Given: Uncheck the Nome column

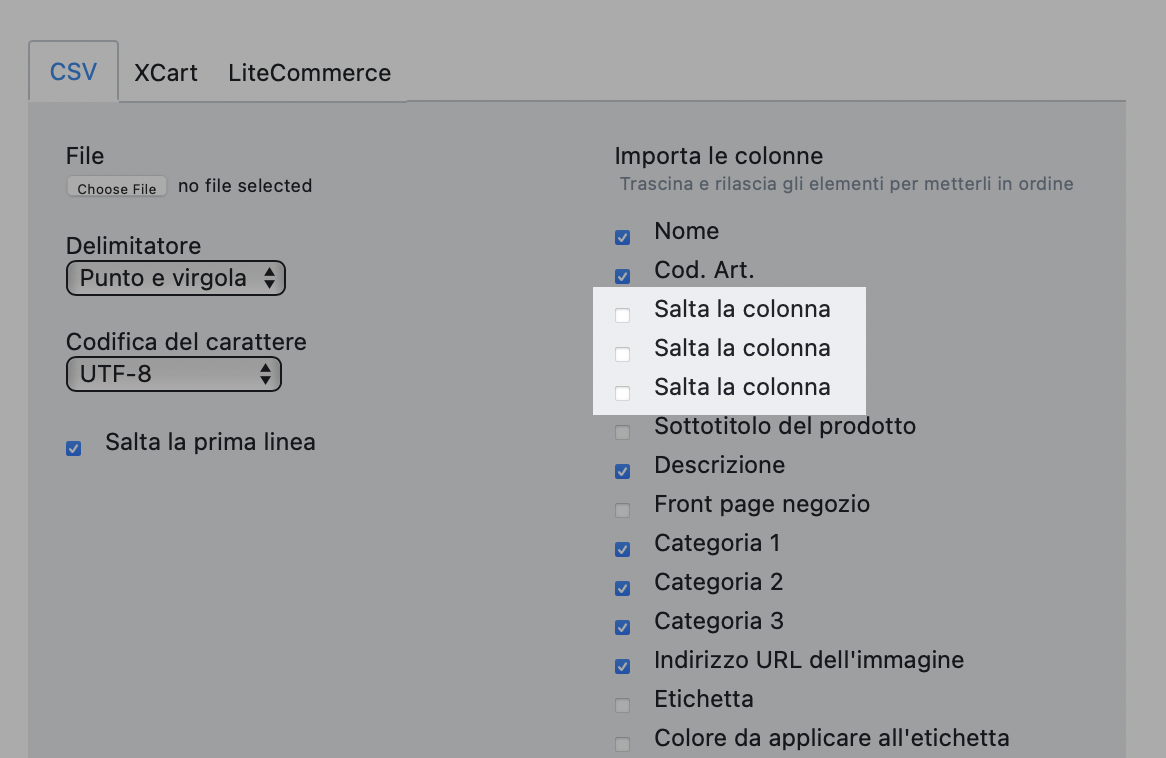Looking at the screenshot, I should pos(622,237).
